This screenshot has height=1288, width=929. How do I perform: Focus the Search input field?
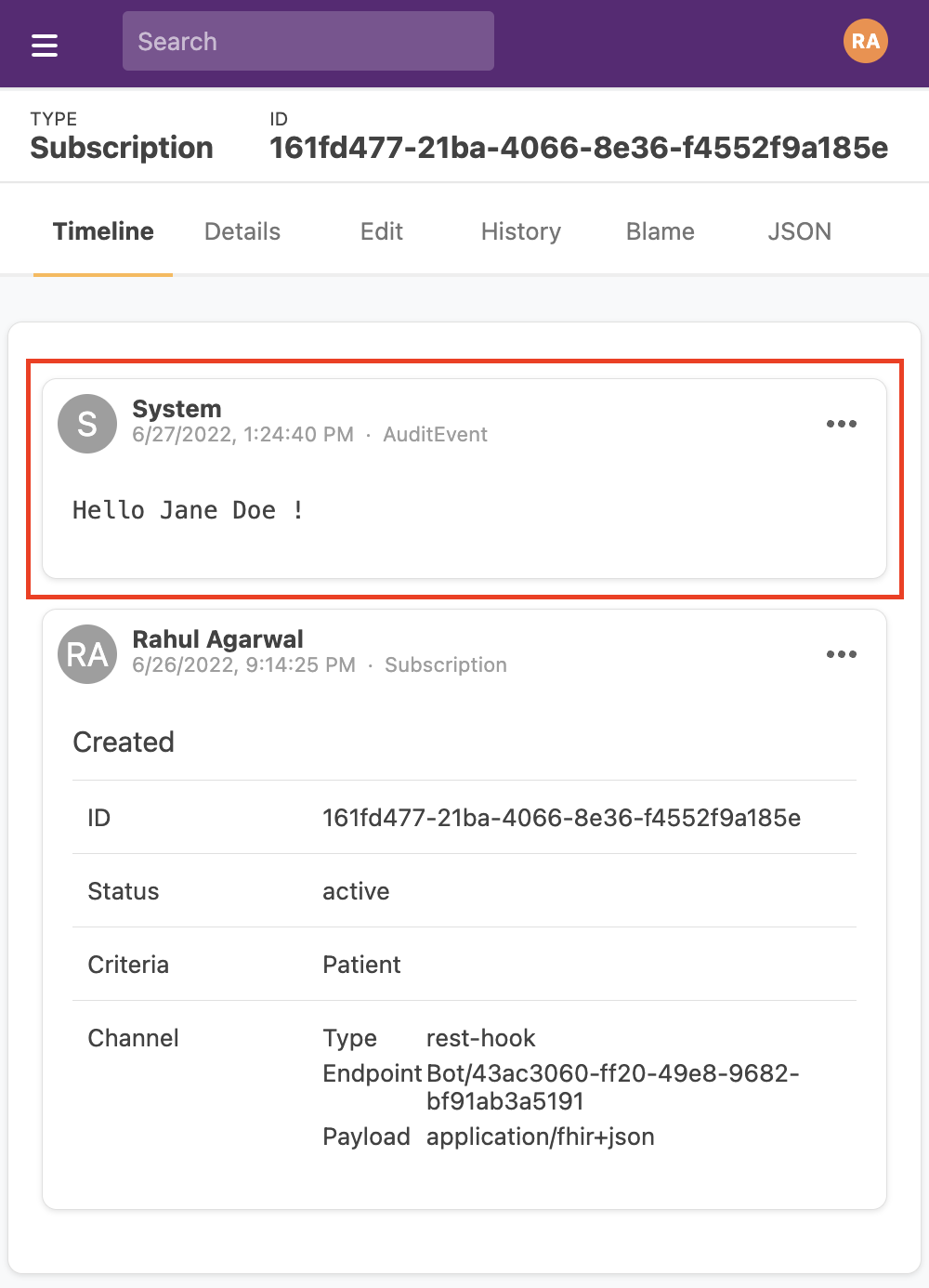pos(307,42)
